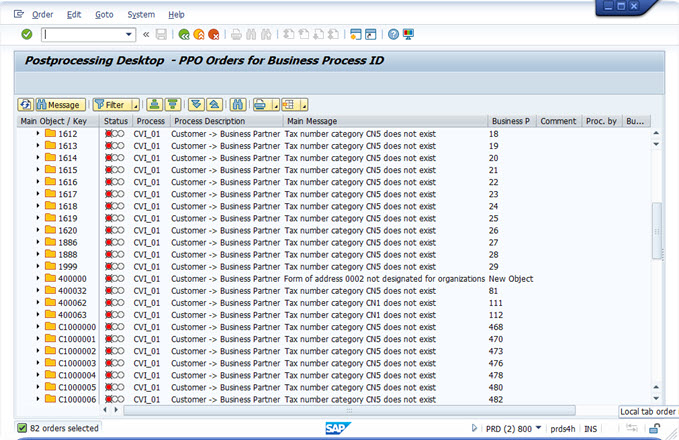Screen dimensions: 679x440
Task: Click the bottom scroll-down arrow of the list
Action: [x=656, y=398]
